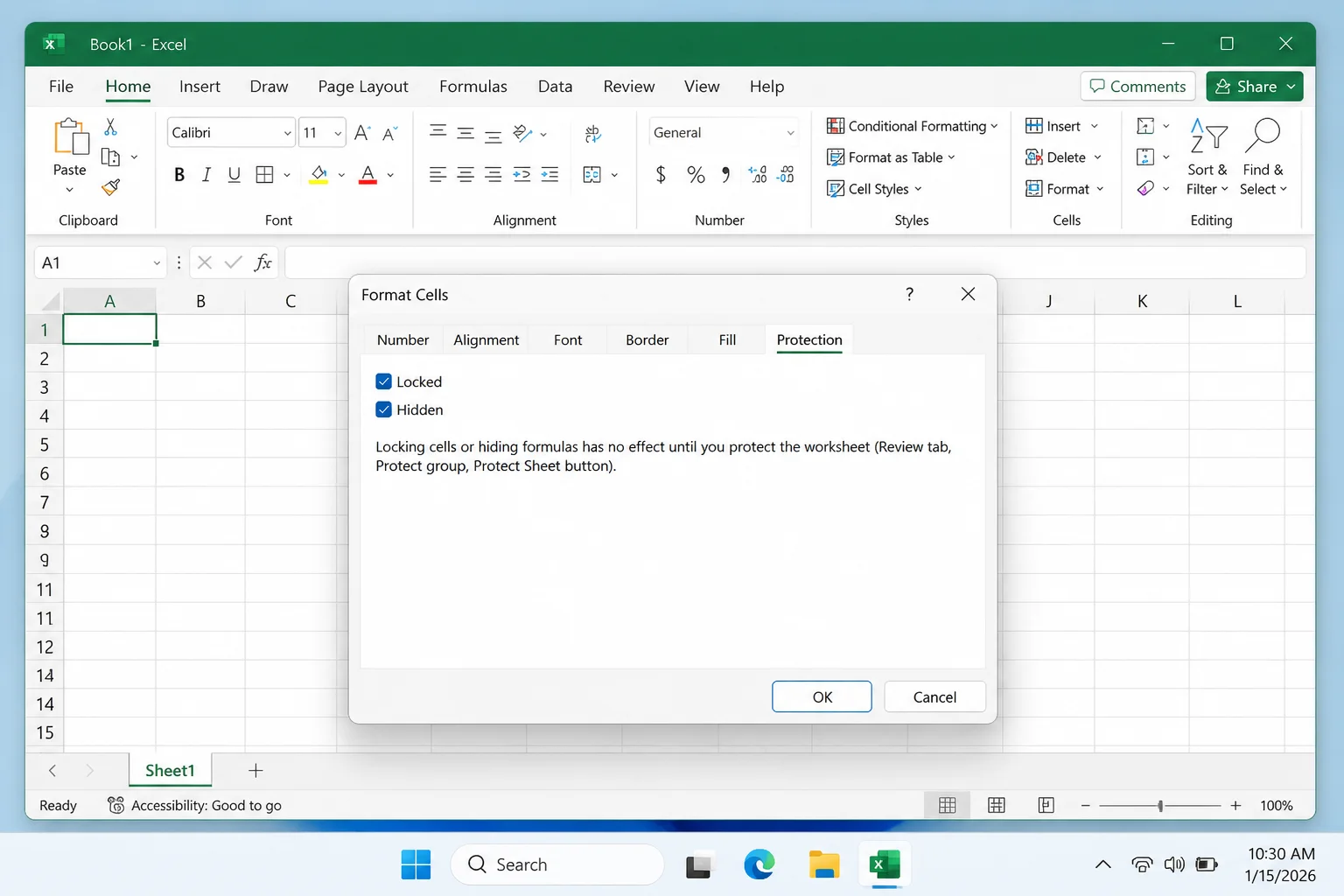This screenshot has width=1344, height=896.
Task: Click the Copy icon in Clipboard
Action: pyautogui.click(x=111, y=157)
